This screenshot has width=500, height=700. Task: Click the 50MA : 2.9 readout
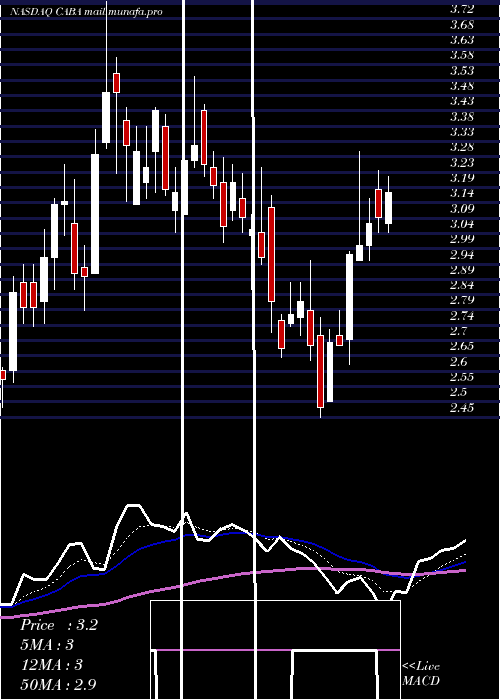(58, 684)
